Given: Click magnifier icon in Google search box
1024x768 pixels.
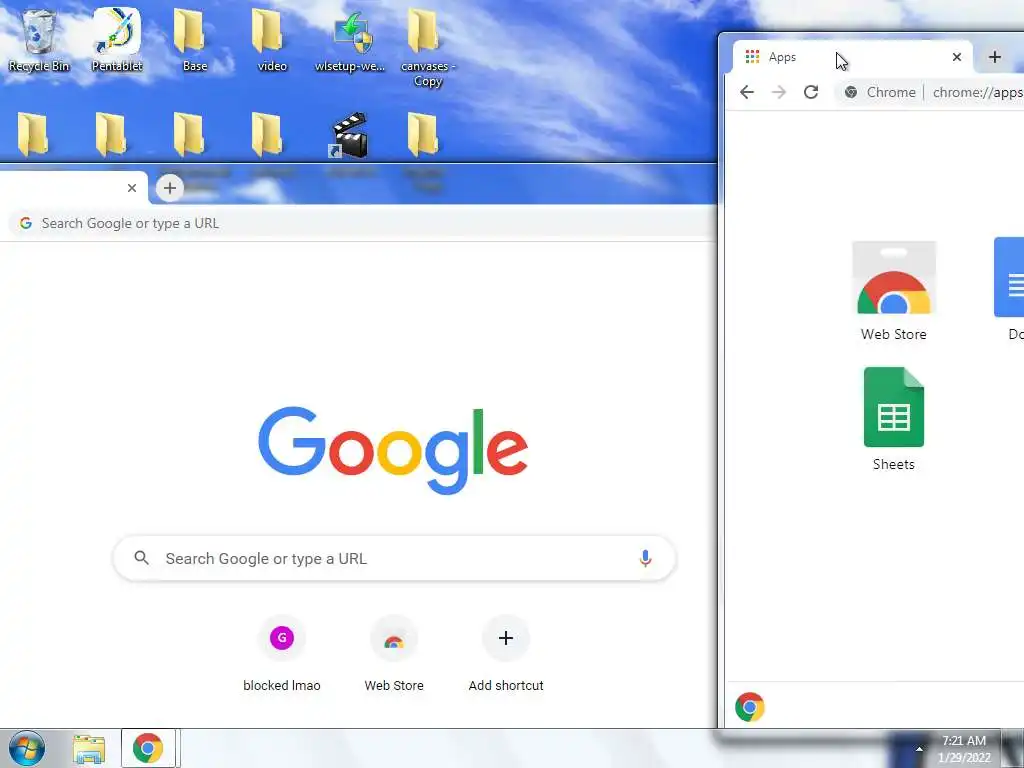Looking at the screenshot, I should click(x=142, y=558).
